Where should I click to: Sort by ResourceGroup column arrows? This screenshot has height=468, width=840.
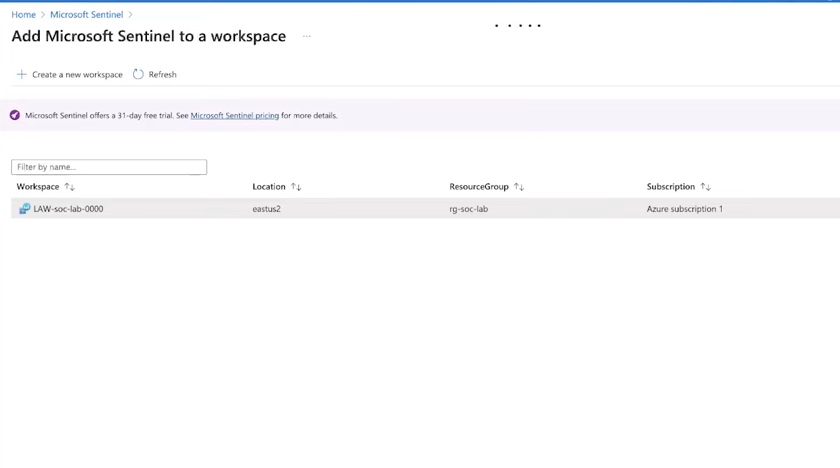point(519,187)
